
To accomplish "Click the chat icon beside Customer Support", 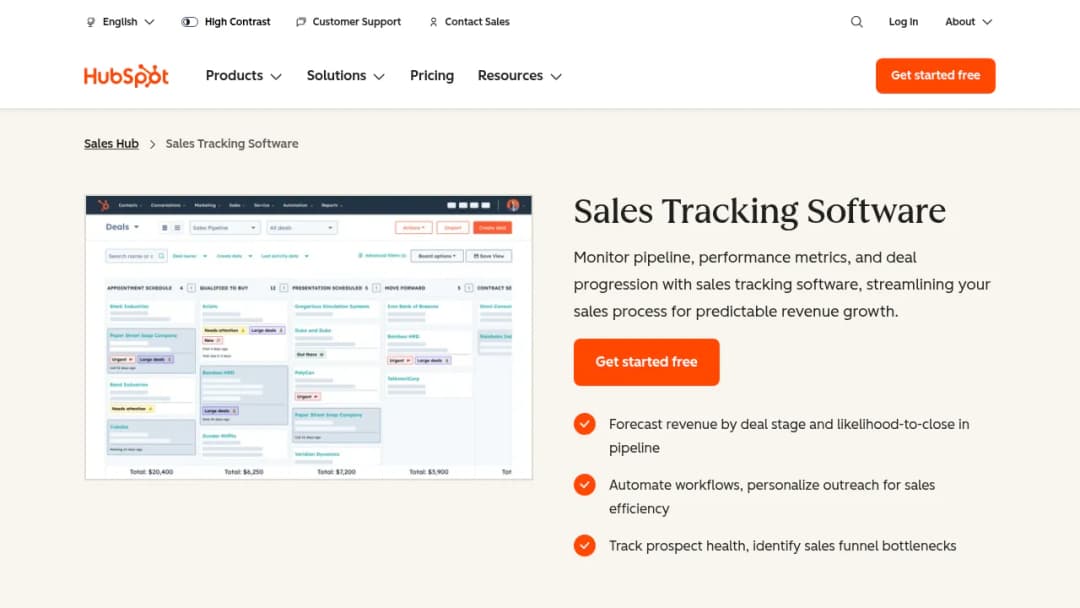I will point(301,22).
